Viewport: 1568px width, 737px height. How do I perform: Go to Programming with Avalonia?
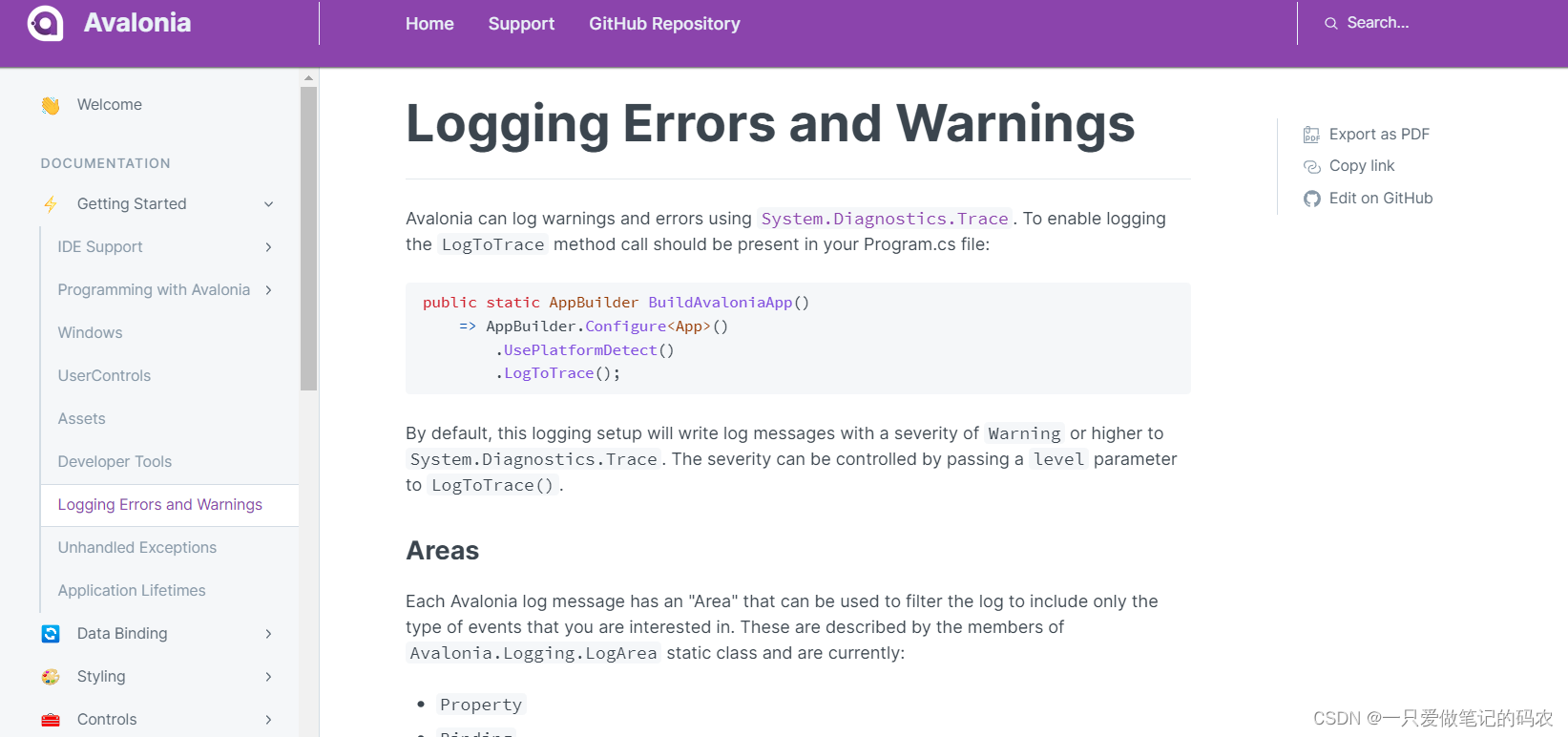pyautogui.click(x=154, y=290)
